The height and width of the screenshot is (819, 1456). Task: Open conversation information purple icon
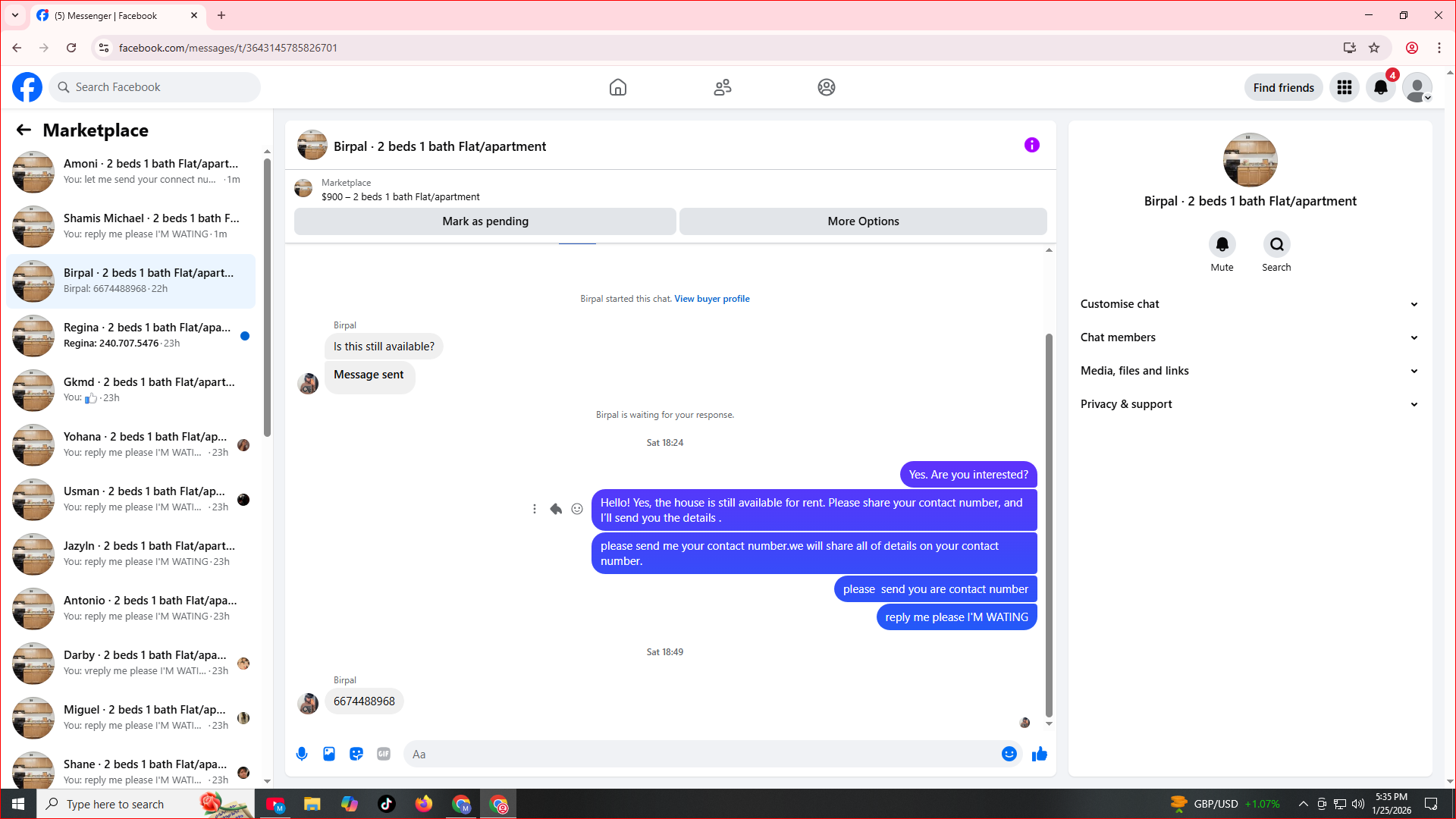coord(1032,145)
